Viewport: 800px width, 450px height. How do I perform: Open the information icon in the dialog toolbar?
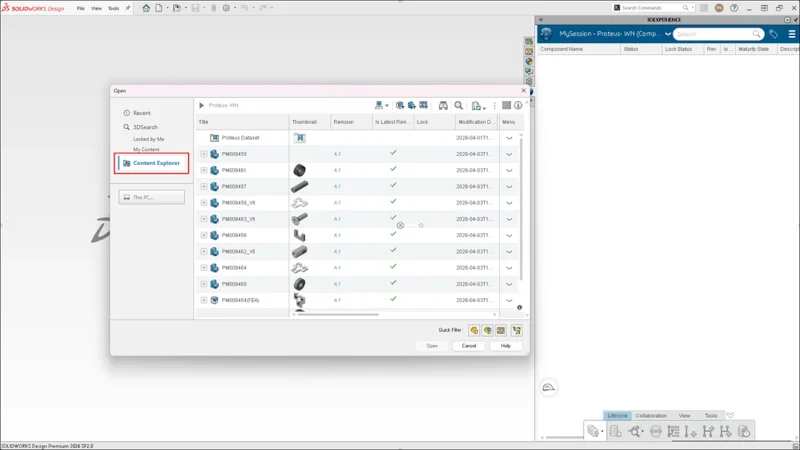coord(518,106)
